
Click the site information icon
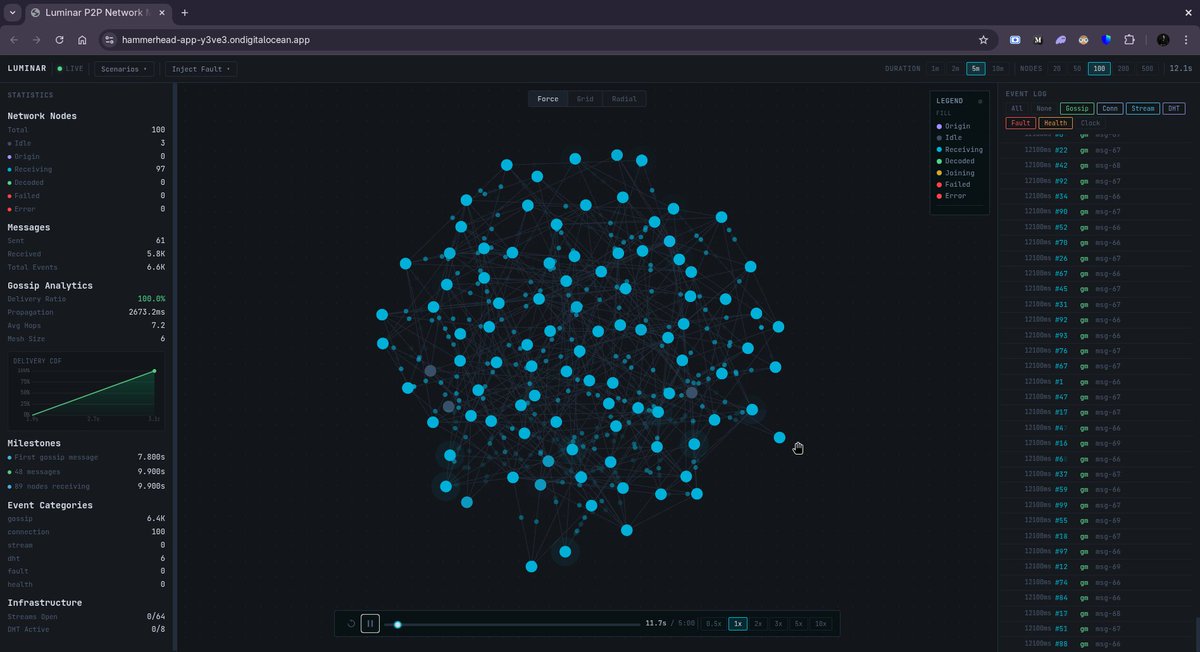[x=110, y=40]
